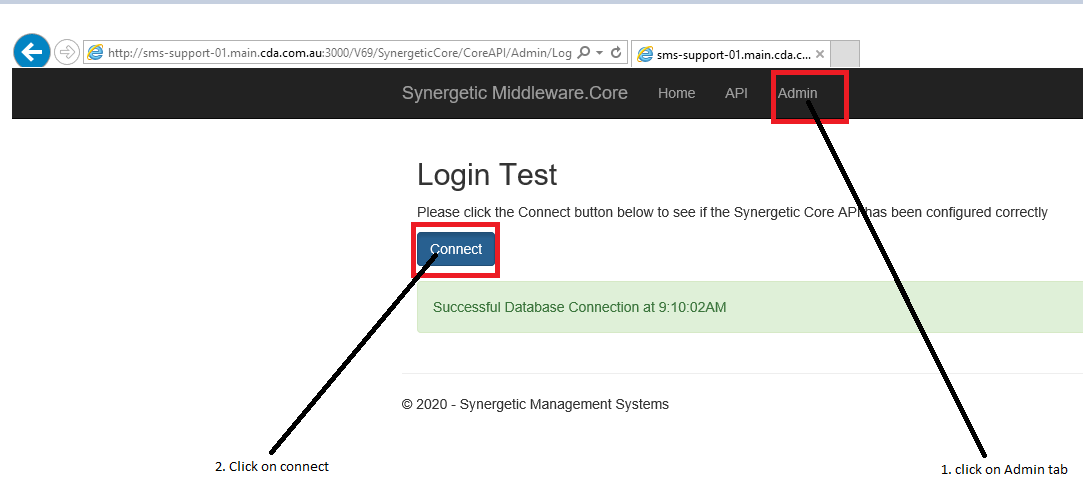Viewport: 1083px width, 500px height.
Task: Open the Home navigation item
Action: click(676, 93)
